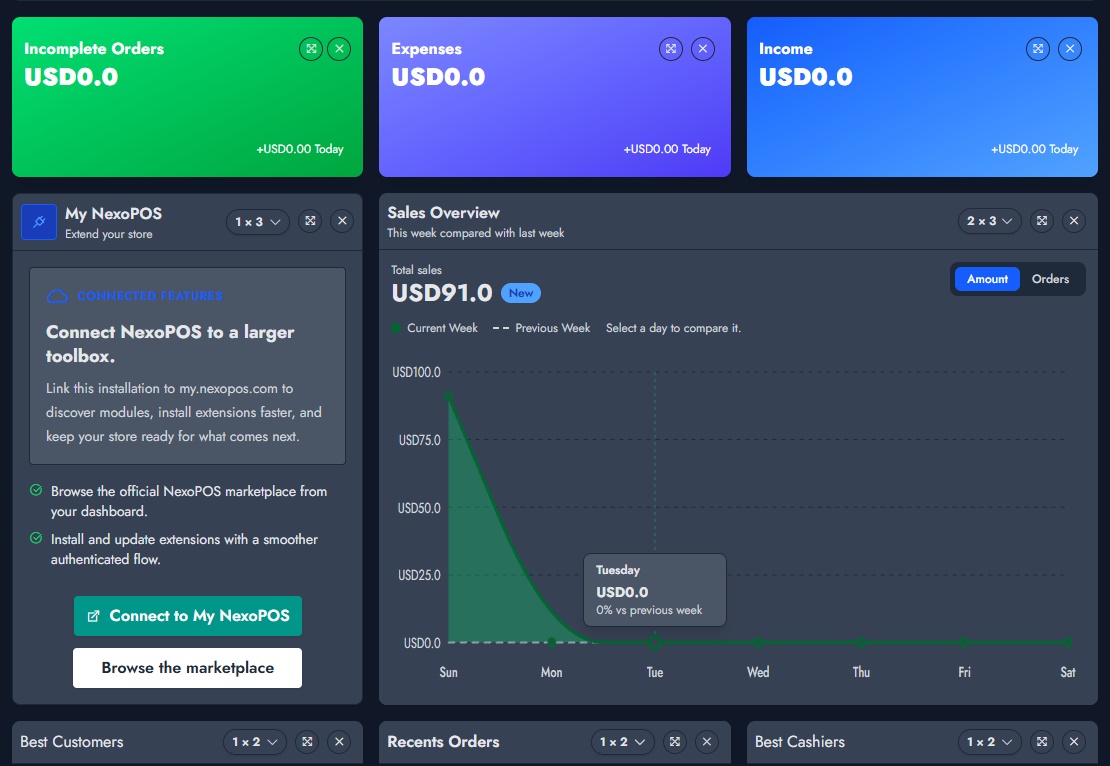Image resolution: width=1110 pixels, height=766 pixels.
Task: Expand the Sales Overview widget
Action: pyautogui.click(x=1042, y=221)
